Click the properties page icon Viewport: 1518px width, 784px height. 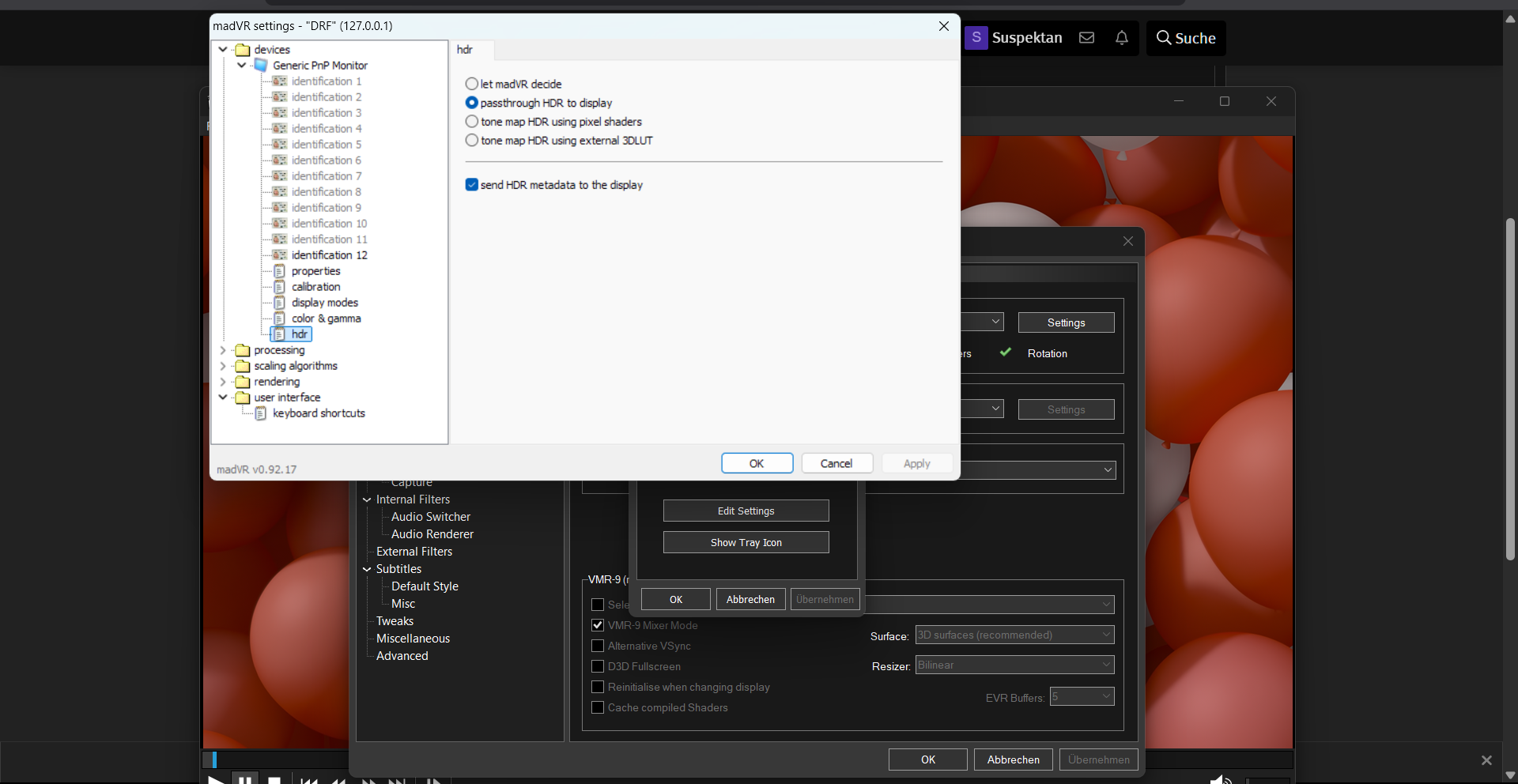coord(279,271)
